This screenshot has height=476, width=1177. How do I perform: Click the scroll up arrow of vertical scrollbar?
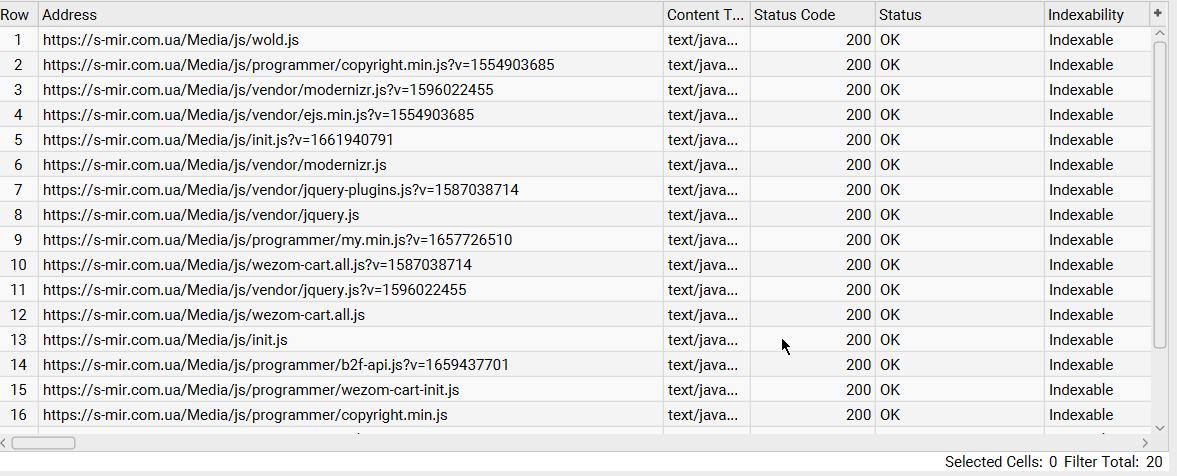click(x=1160, y=34)
